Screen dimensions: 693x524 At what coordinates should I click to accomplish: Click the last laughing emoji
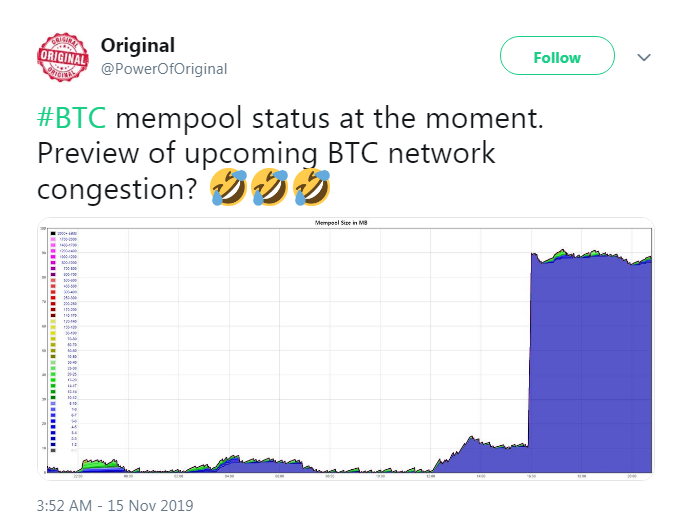click(310, 187)
